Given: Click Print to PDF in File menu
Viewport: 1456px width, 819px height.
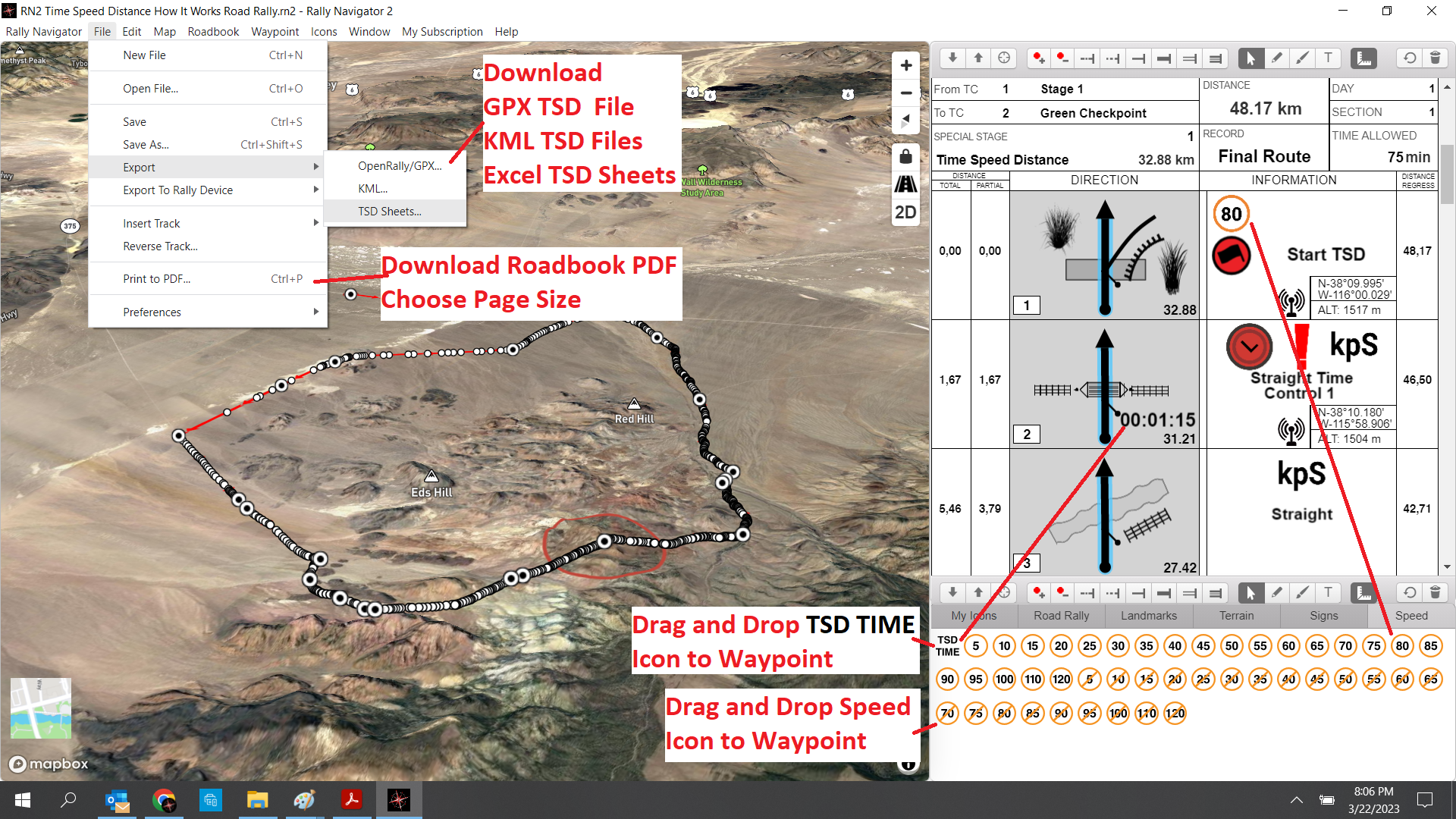Looking at the screenshot, I should click(x=208, y=279).
